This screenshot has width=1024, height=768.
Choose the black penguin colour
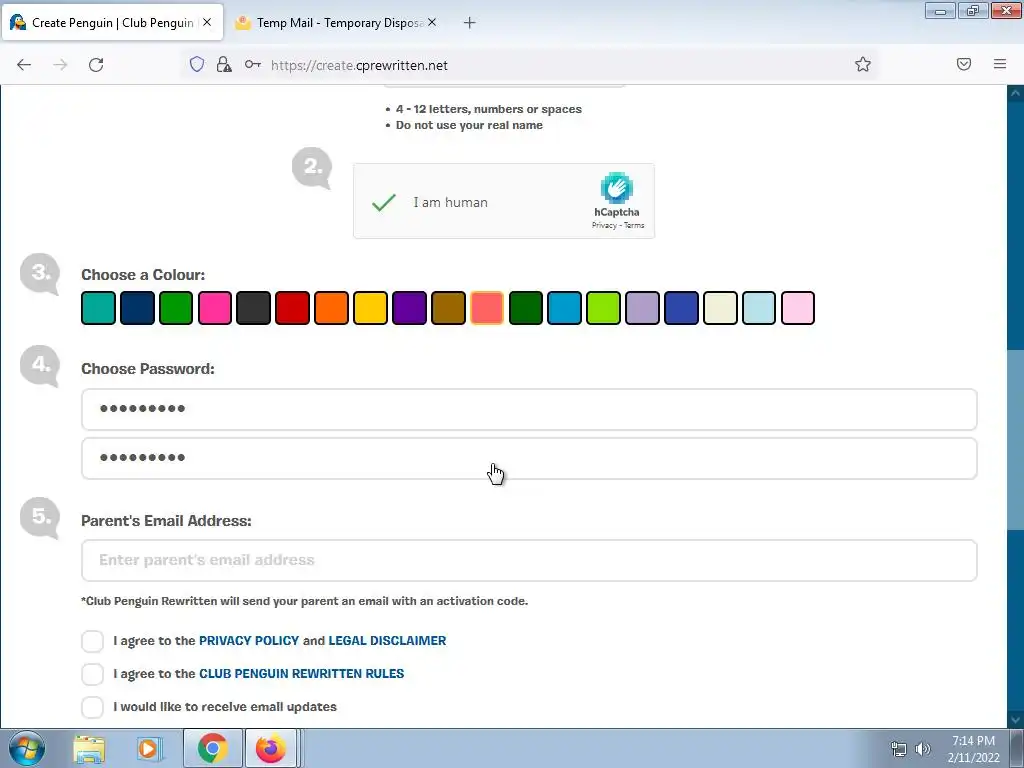point(253,308)
